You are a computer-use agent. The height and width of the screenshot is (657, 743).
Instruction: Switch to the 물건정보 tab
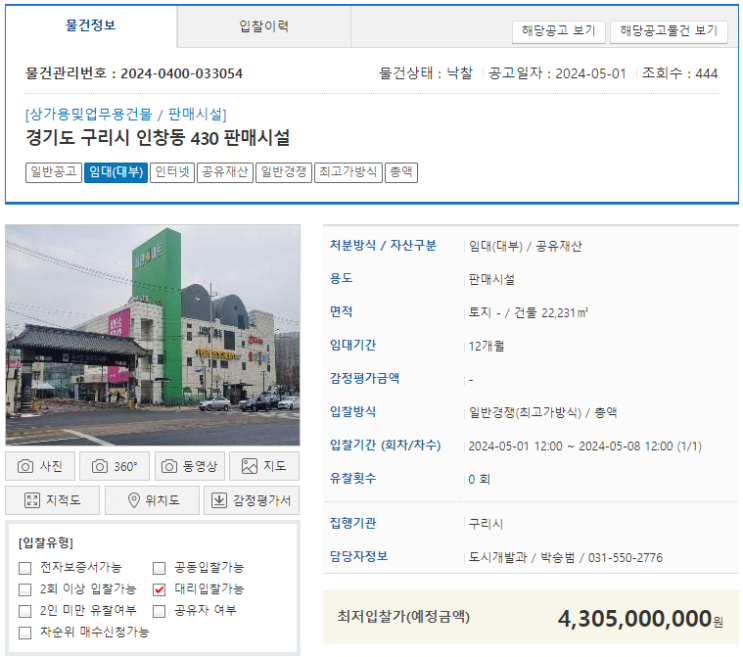tap(91, 26)
